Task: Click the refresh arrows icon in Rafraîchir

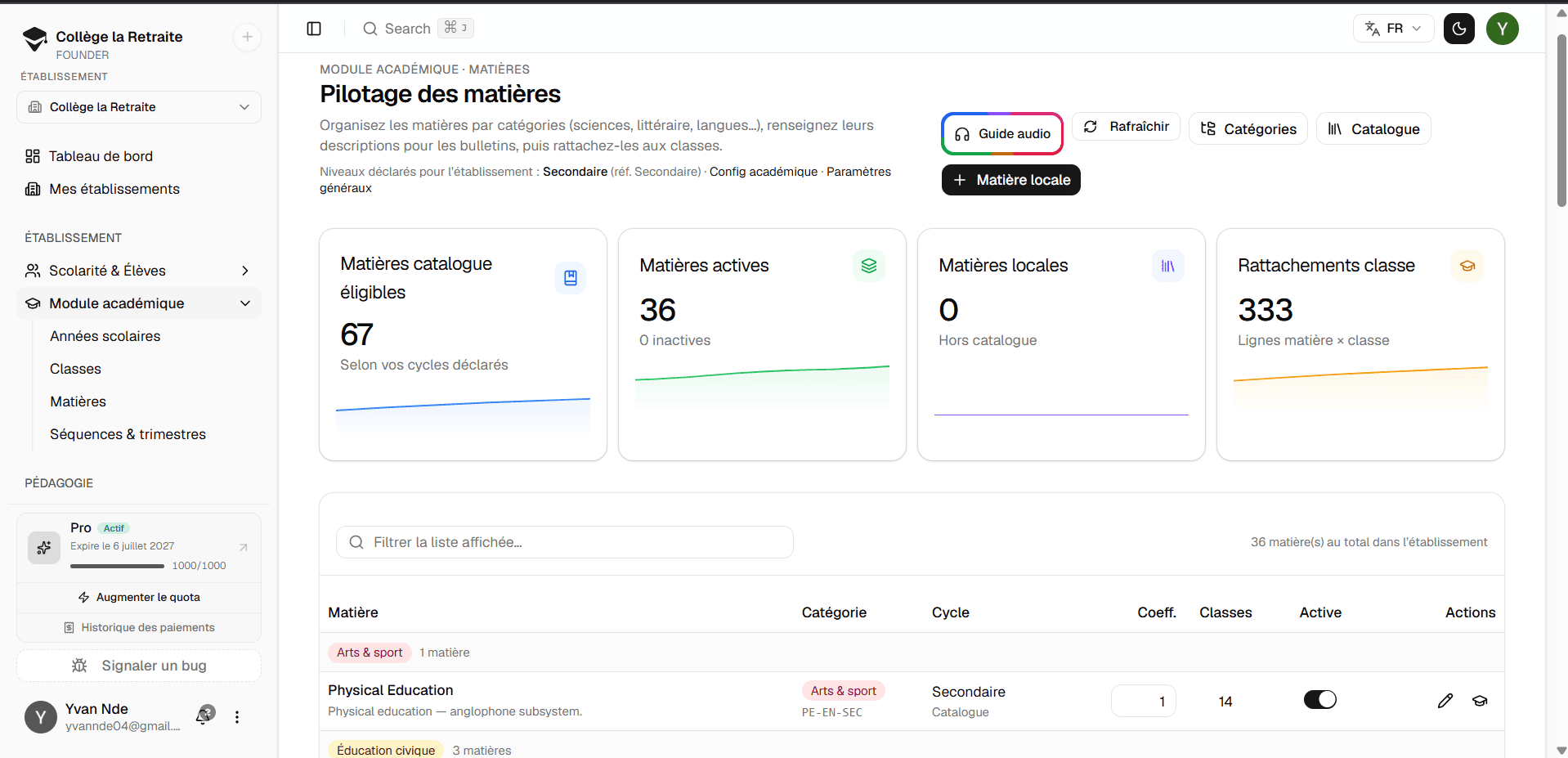Action: 1091,127
